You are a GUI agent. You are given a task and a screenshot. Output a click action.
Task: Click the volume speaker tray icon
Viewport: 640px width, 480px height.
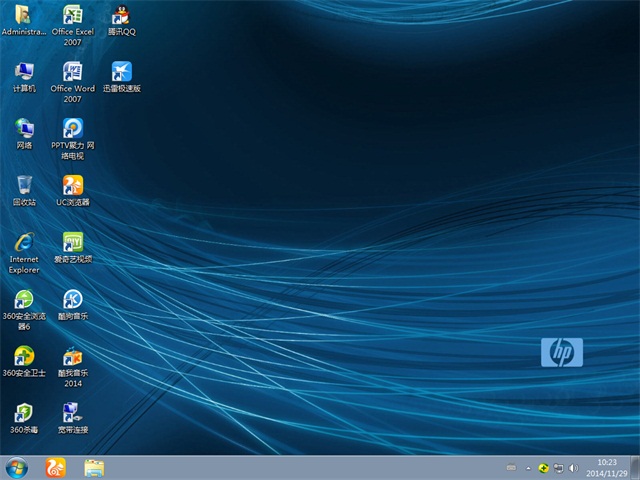tap(574, 467)
